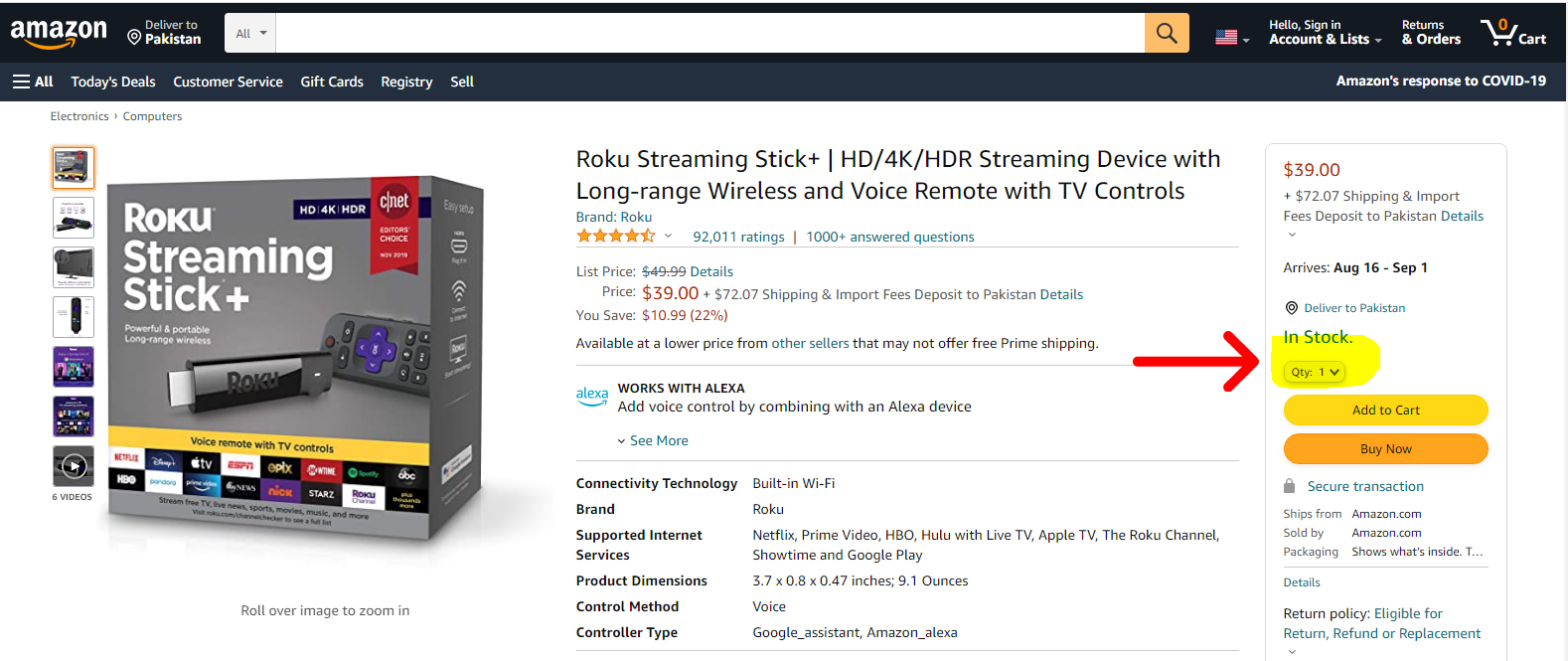Click the star rating icons
1568x661 pixels.
coord(615,237)
